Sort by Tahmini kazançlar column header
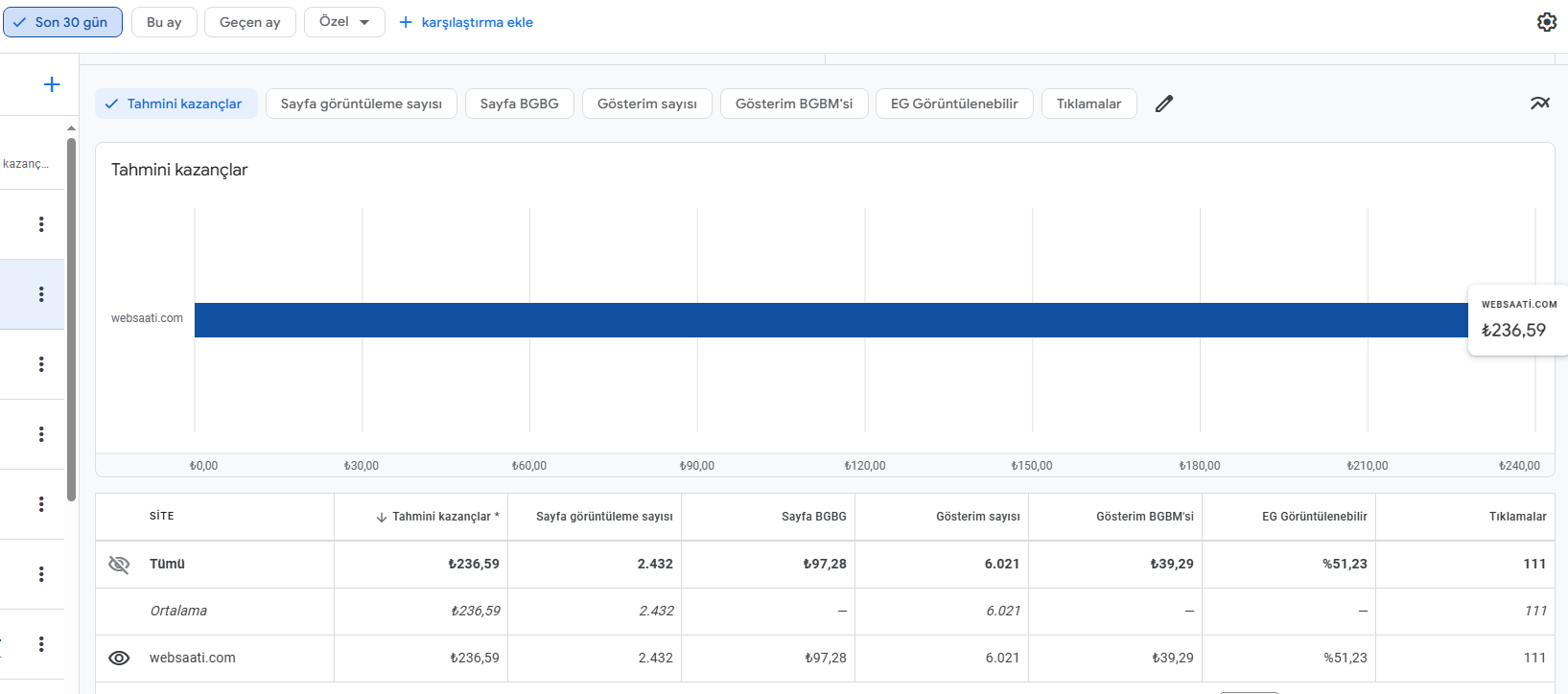This screenshot has width=1568, height=694. click(446, 517)
